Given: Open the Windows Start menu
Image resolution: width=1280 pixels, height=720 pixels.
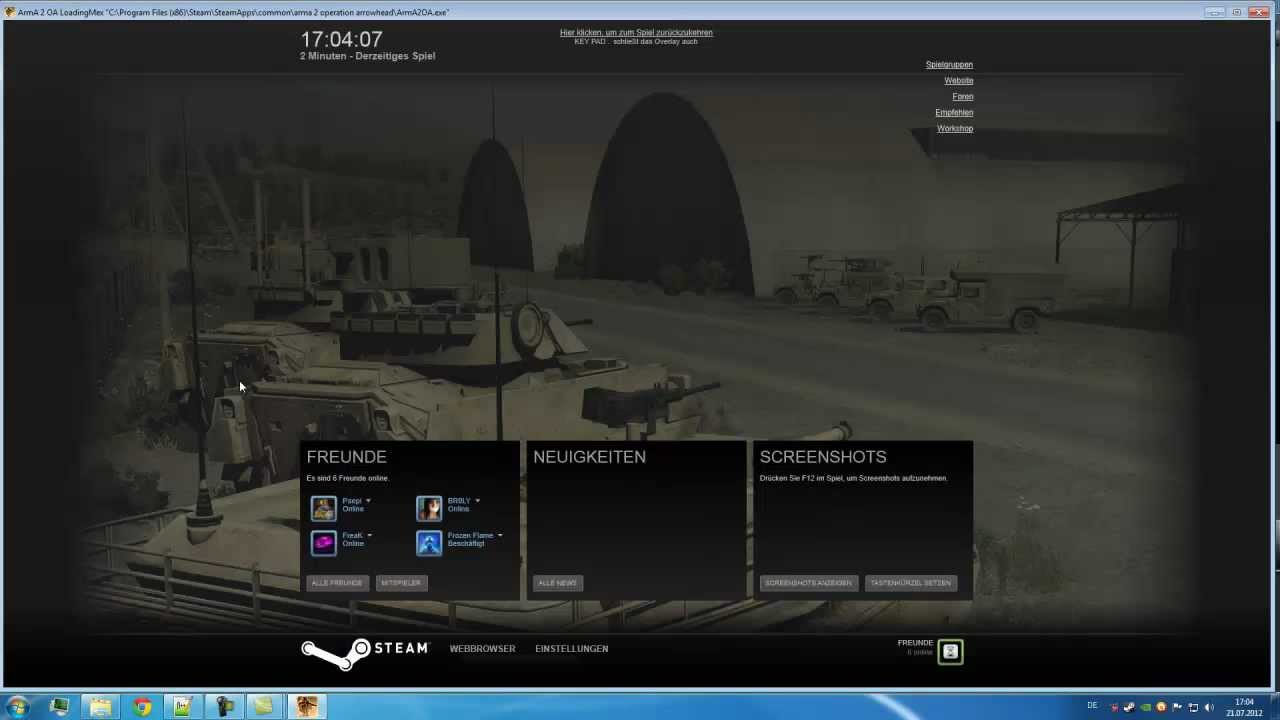Looking at the screenshot, I should click(x=18, y=707).
